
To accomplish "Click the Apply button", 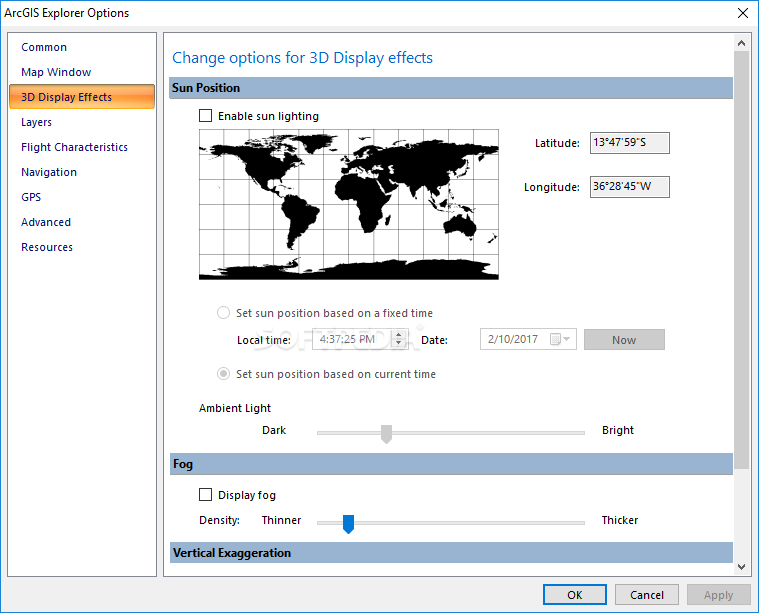I will click(719, 595).
